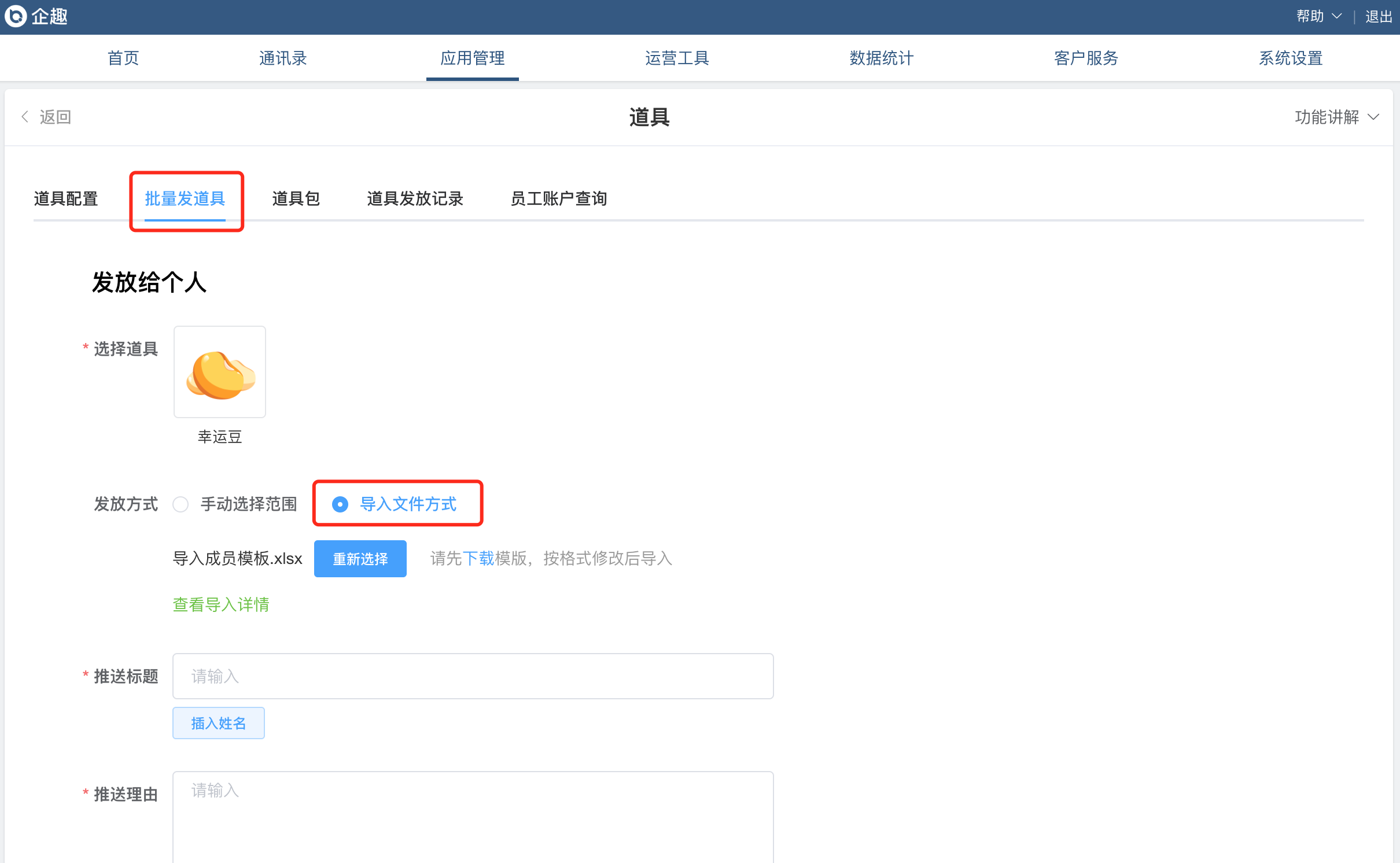Select 手动选择范围 radio option
Screen dimensions: 1400x863
tap(181, 504)
